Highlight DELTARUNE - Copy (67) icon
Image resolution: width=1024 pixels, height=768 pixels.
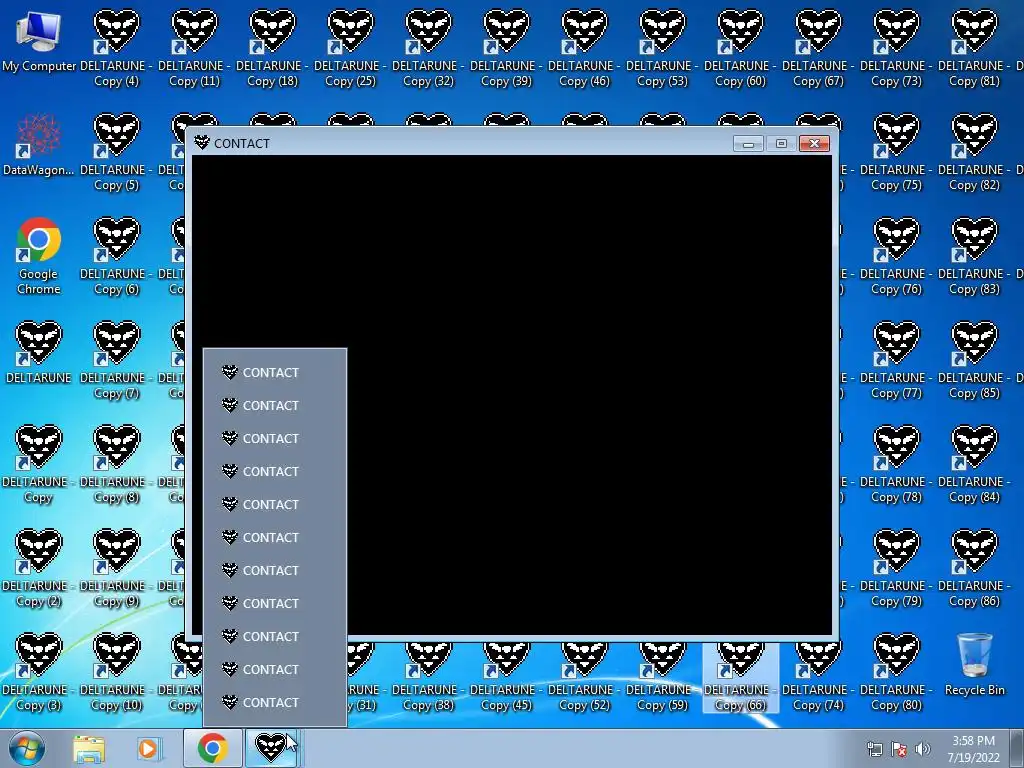point(818,48)
